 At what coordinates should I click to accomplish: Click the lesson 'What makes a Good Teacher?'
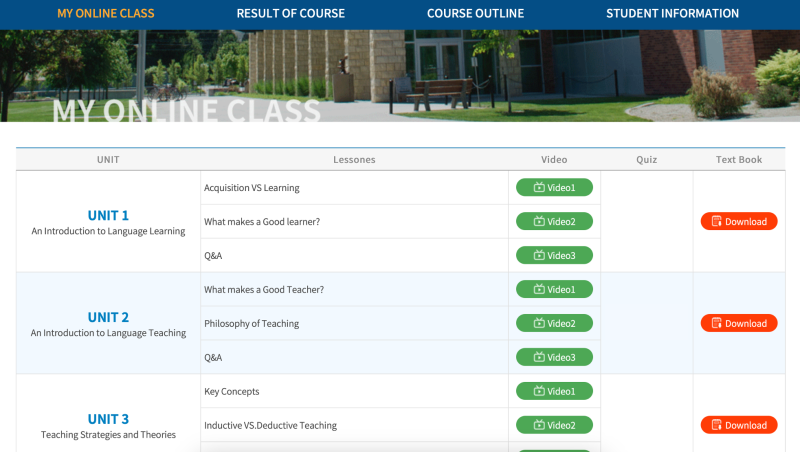point(264,290)
